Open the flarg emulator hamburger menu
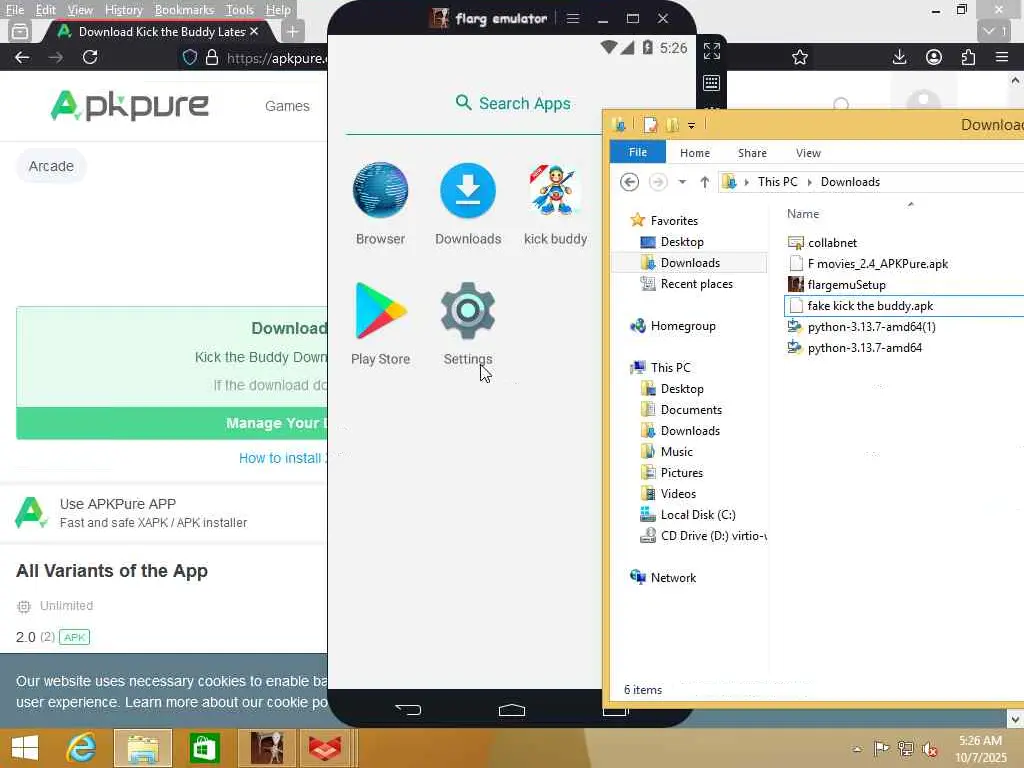The height and width of the screenshot is (768, 1024). click(573, 18)
